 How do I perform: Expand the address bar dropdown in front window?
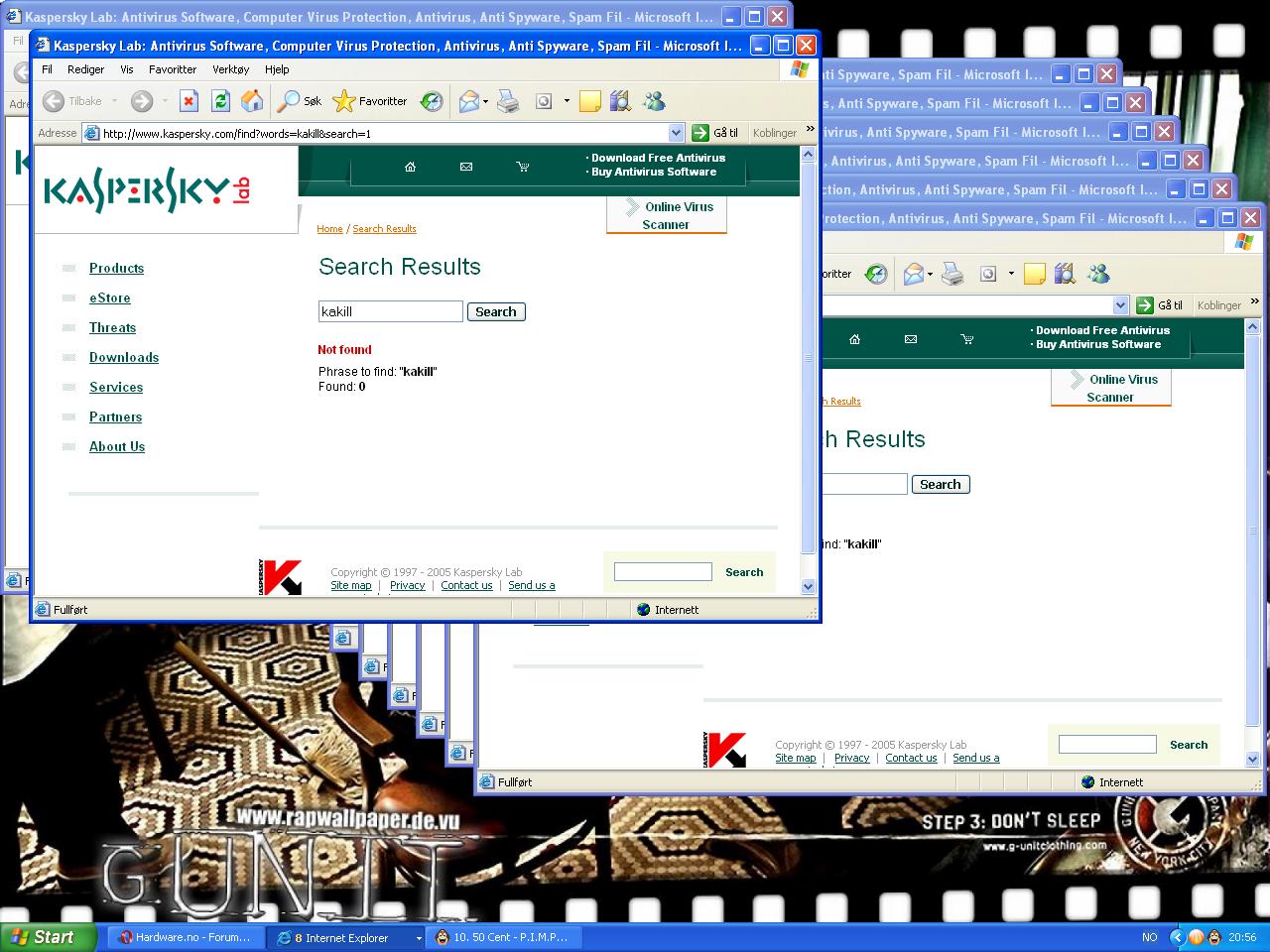click(676, 133)
